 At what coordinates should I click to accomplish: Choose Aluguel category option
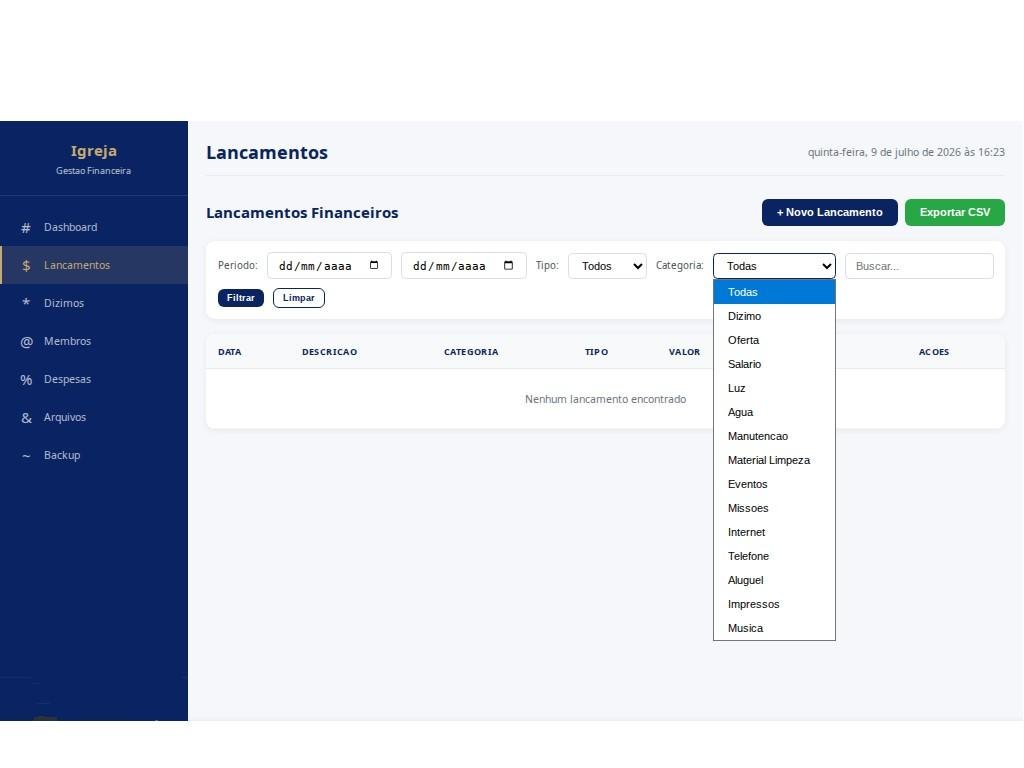[x=775, y=581]
